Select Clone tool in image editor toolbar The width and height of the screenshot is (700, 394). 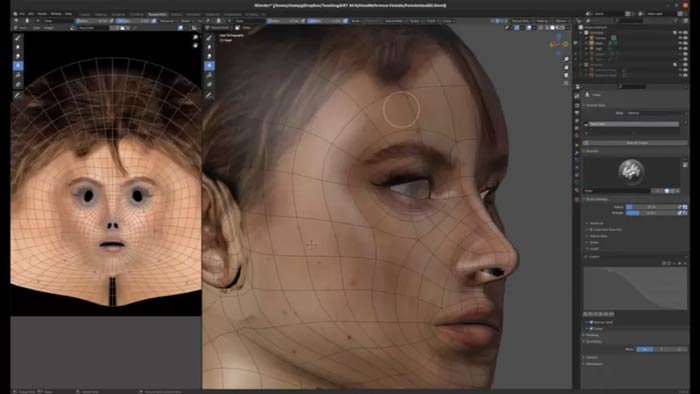(18, 66)
